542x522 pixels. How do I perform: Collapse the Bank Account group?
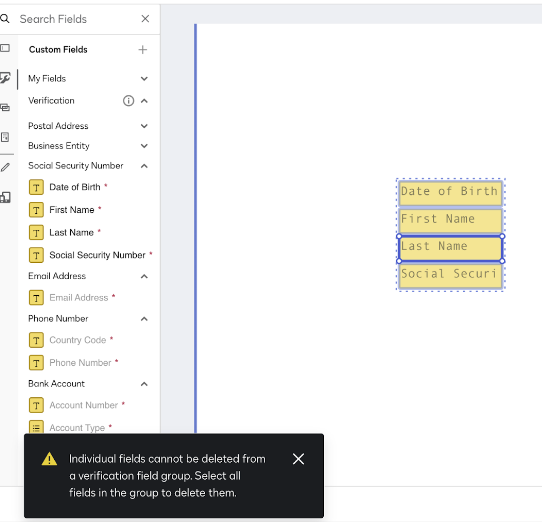[144, 384]
